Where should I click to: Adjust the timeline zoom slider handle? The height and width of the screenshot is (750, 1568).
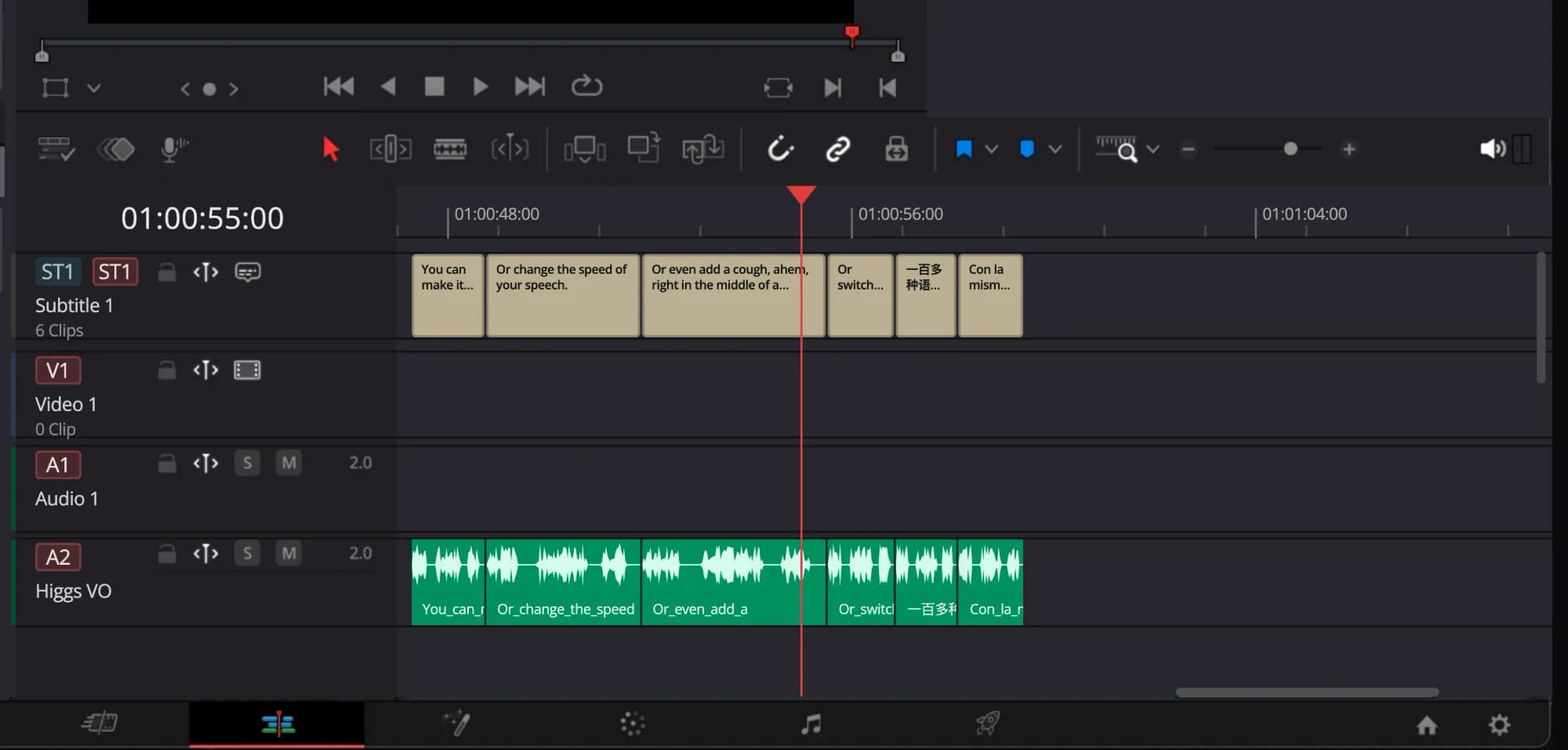point(1290,148)
